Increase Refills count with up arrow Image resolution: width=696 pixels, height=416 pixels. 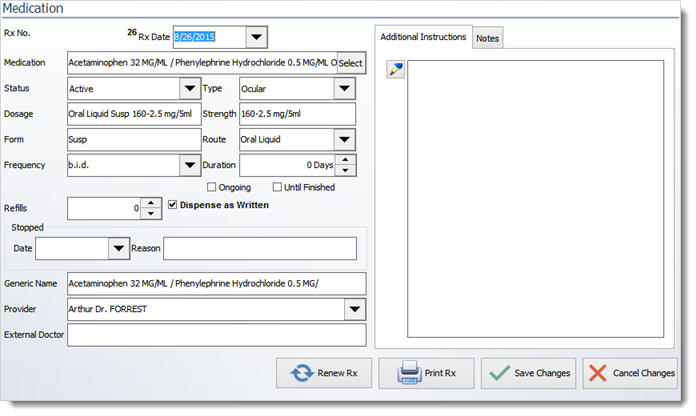coord(151,203)
